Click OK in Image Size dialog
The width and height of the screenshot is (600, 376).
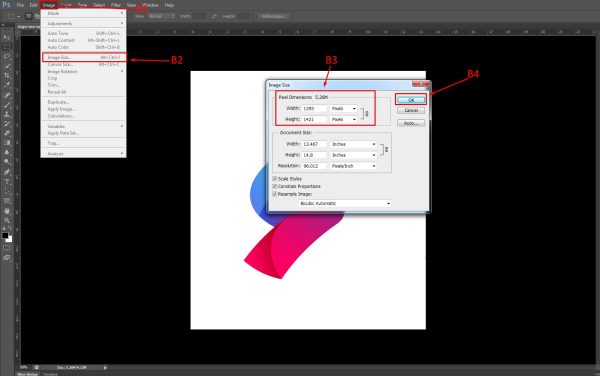pyautogui.click(x=411, y=100)
